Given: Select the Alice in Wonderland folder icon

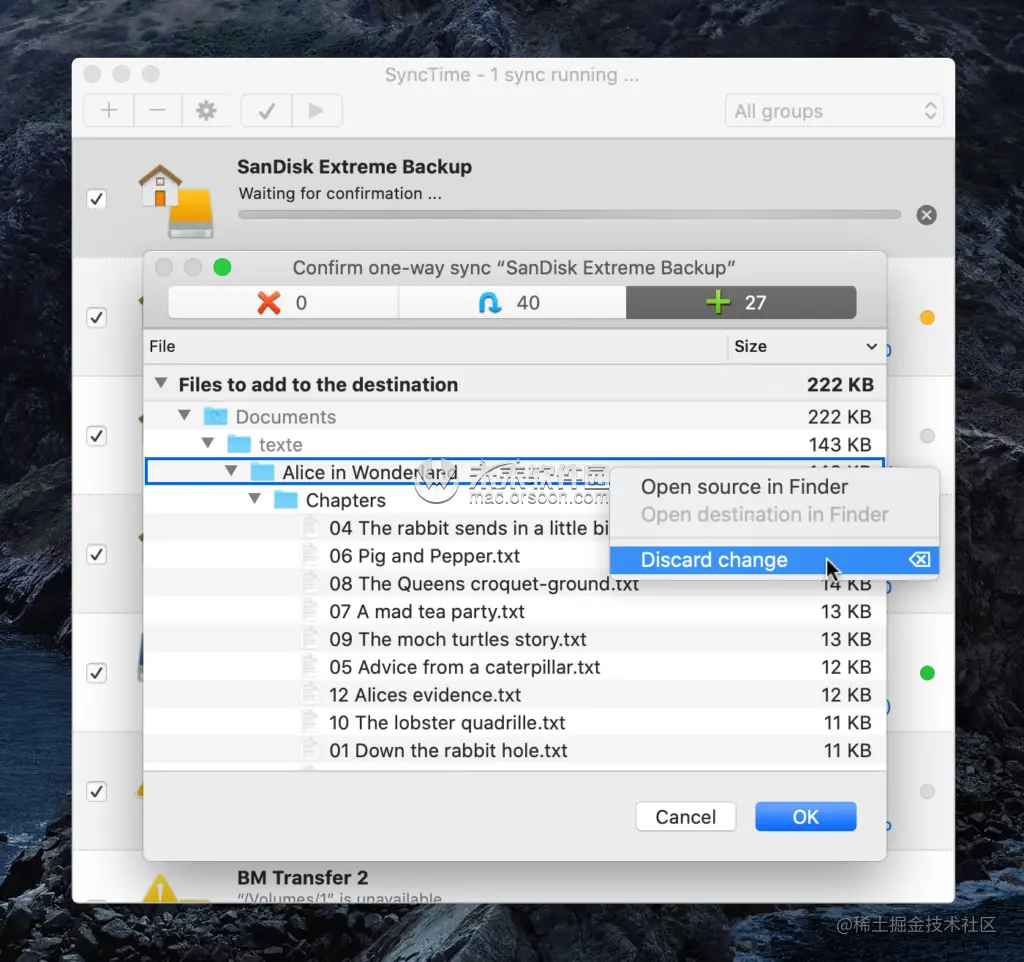Looking at the screenshot, I should tap(263, 472).
